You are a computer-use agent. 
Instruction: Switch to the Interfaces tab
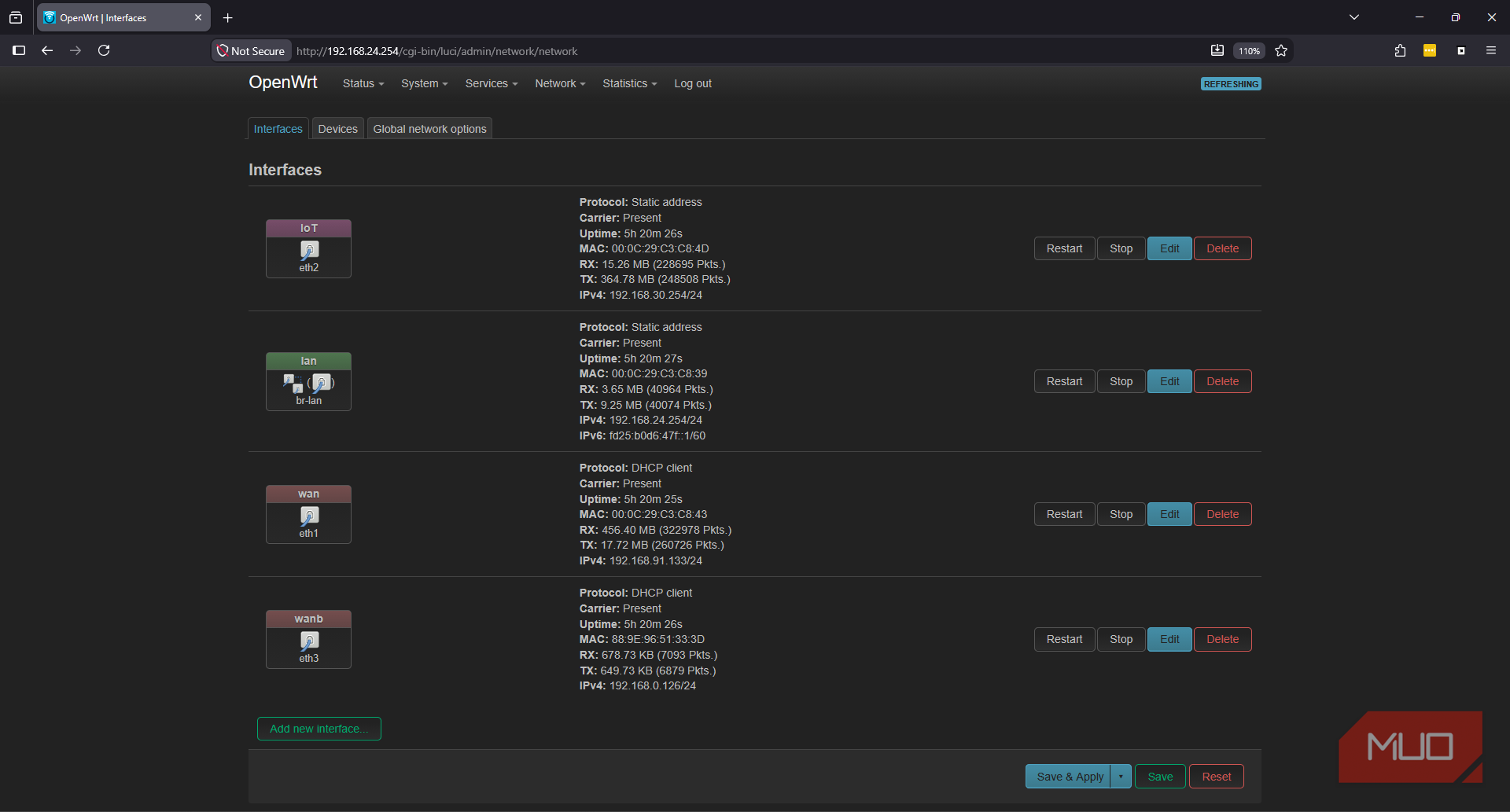tap(278, 129)
